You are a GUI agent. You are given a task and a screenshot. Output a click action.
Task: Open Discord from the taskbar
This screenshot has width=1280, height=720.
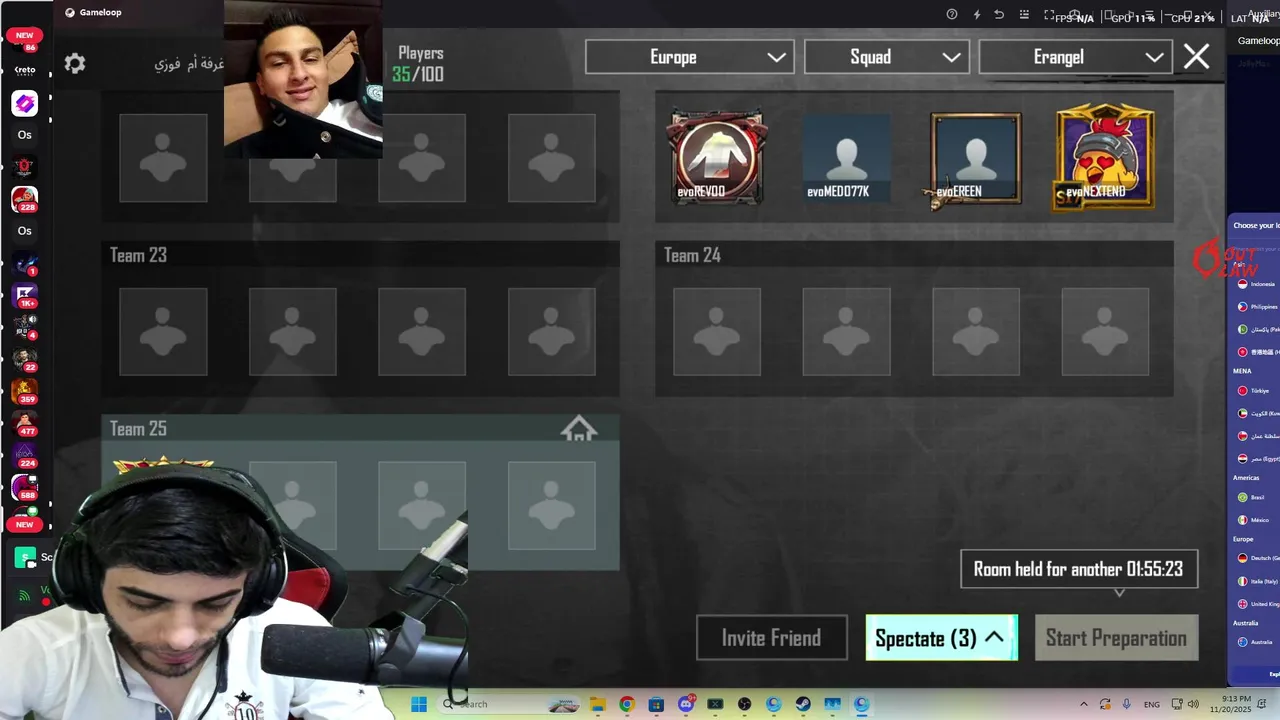686,704
